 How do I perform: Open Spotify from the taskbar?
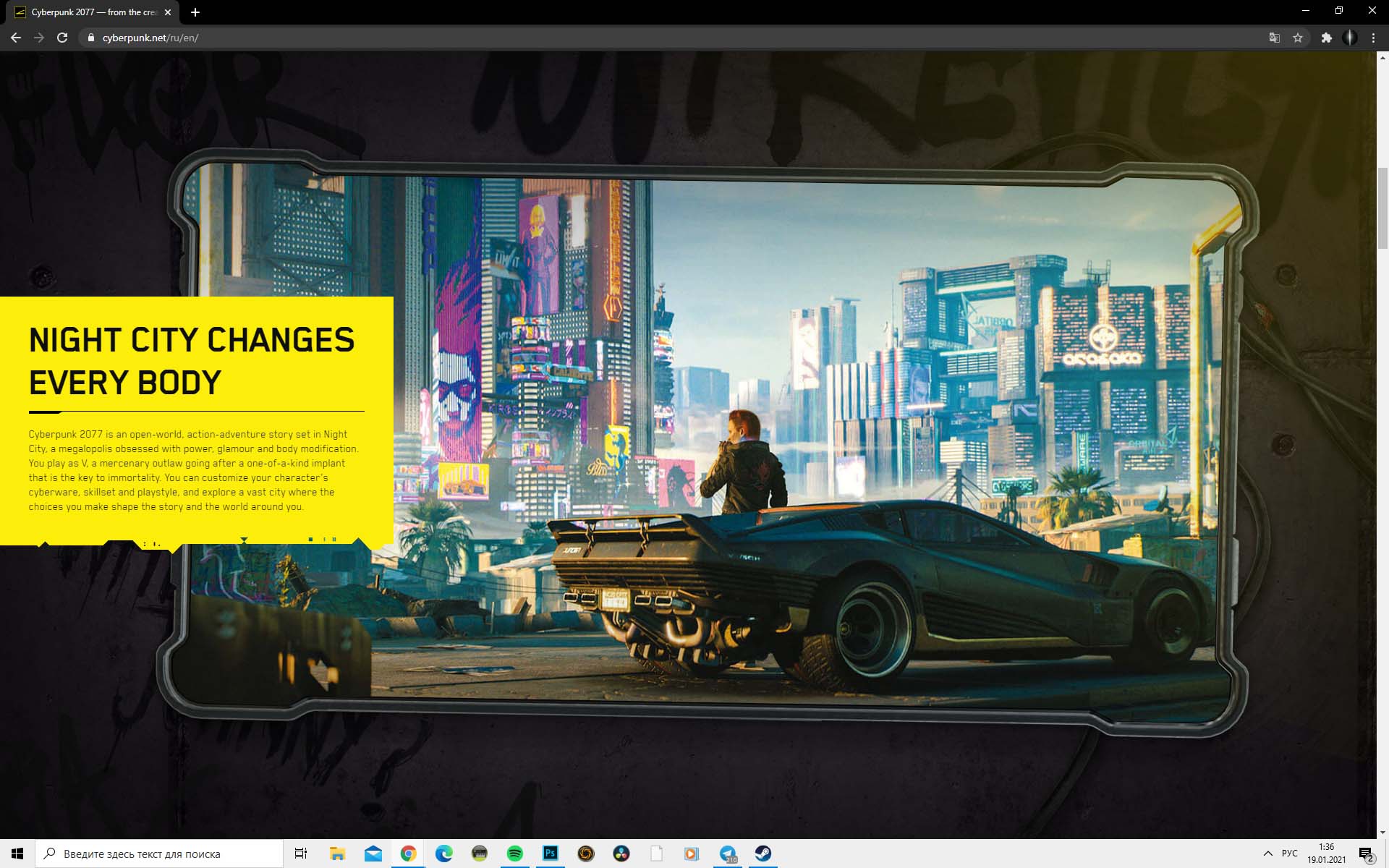[x=514, y=854]
